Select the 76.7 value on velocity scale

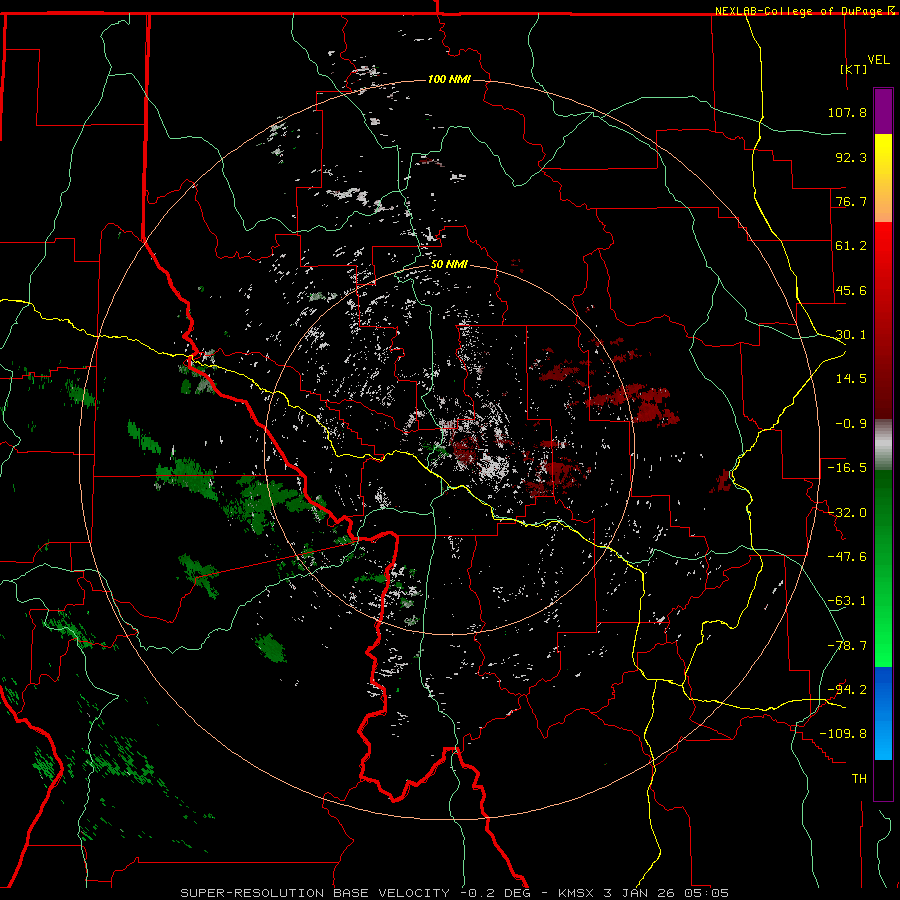(x=851, y=201)
